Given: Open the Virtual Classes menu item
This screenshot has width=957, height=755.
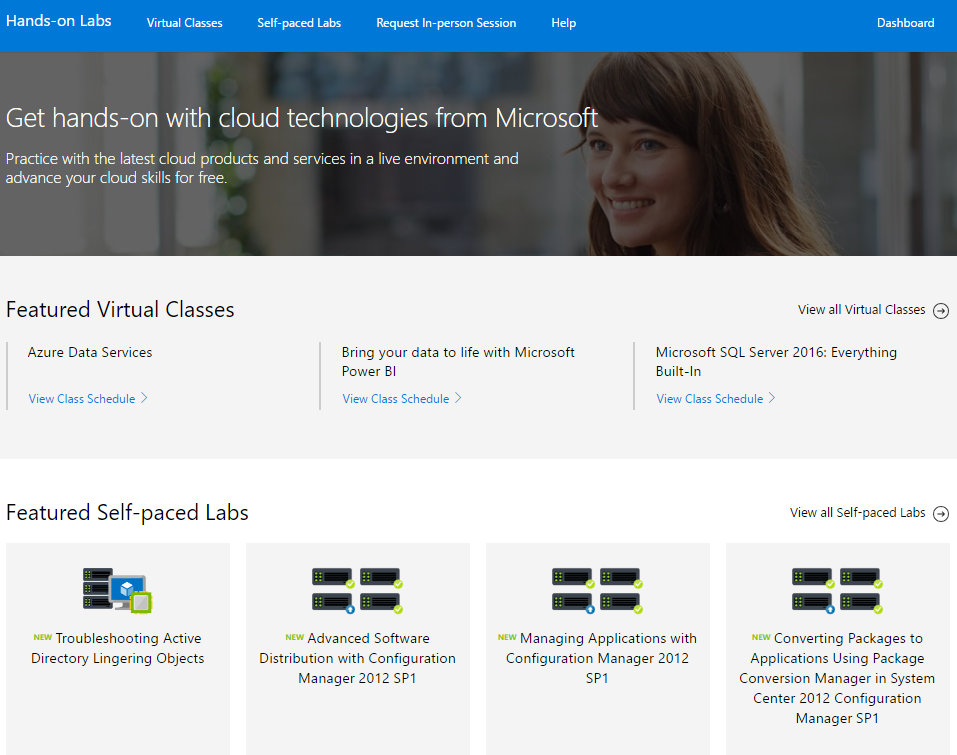Looking at the screenshot, I should pyautogui.click(x=184, y=23).
